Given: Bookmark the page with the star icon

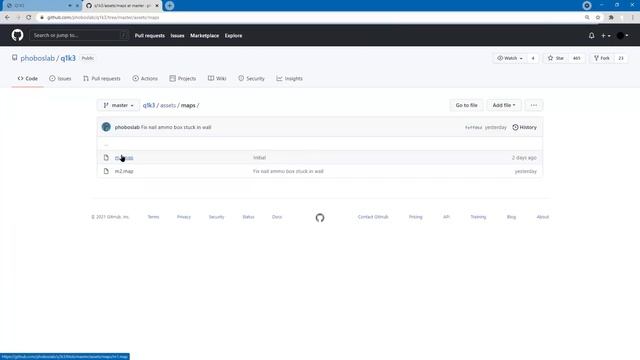Looking at the screenshot, I should pos(598,18).
